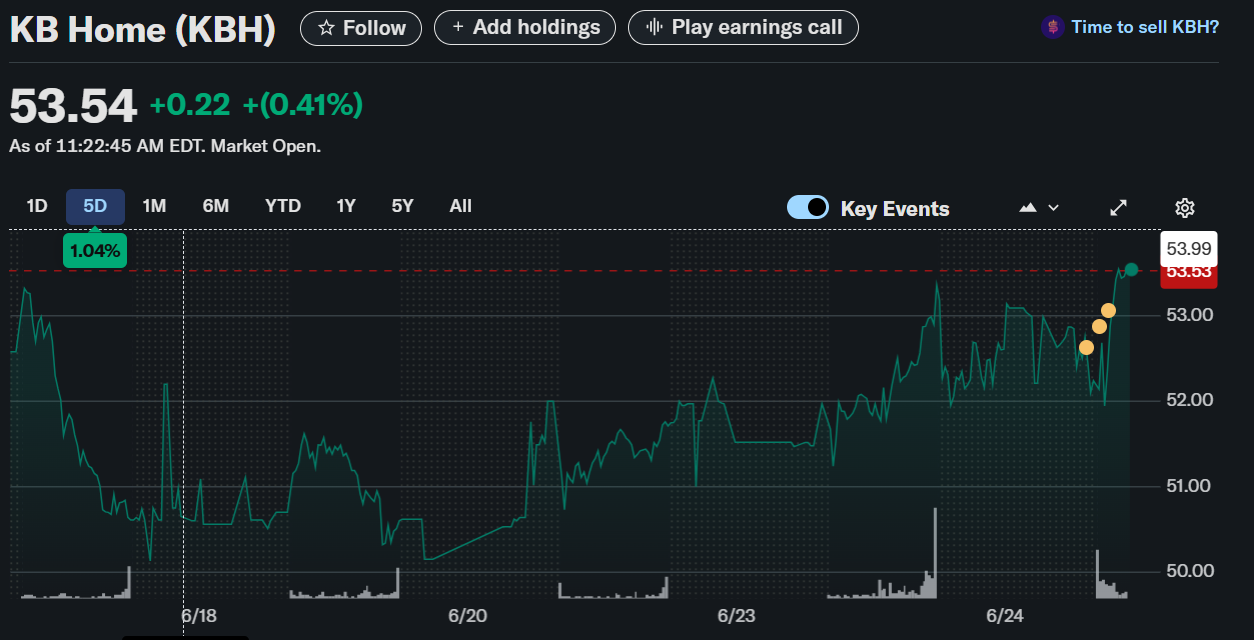Screen dimensions: 1254x640
Task: Click the green current price endpoint dot
Action: coord(1131,269)
